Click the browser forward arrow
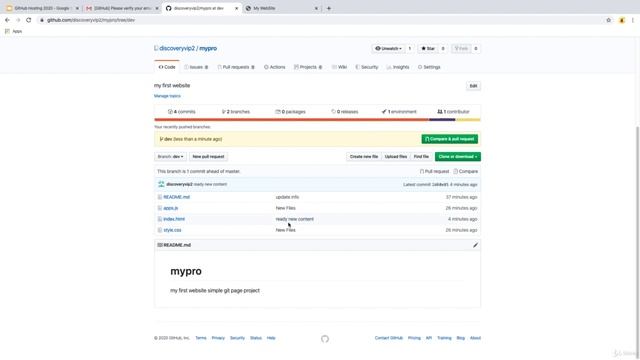 [x=18, y=20]
